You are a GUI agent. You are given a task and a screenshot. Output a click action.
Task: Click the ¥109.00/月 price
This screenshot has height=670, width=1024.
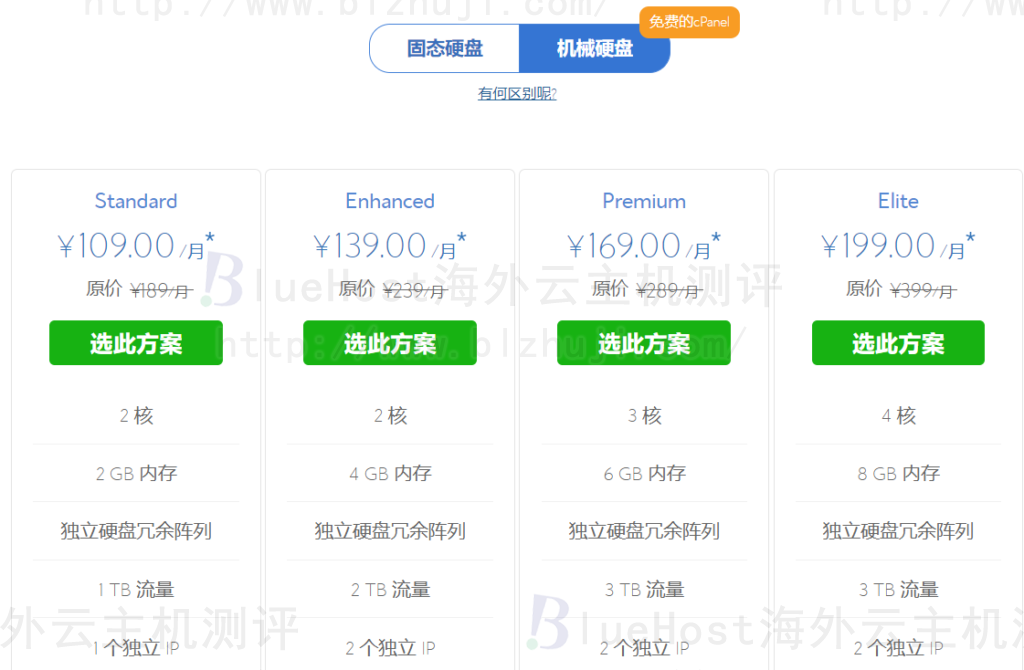[136, 246]
